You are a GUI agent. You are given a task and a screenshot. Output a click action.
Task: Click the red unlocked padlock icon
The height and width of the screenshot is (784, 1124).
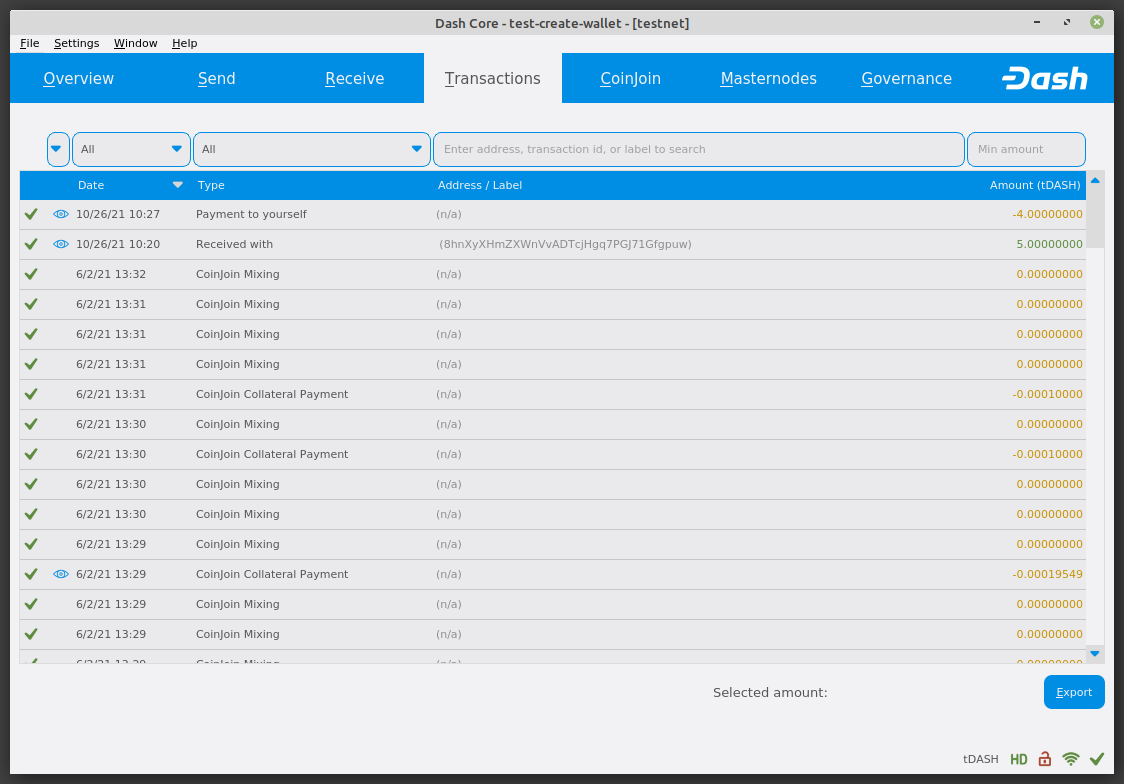(1045, 759)
